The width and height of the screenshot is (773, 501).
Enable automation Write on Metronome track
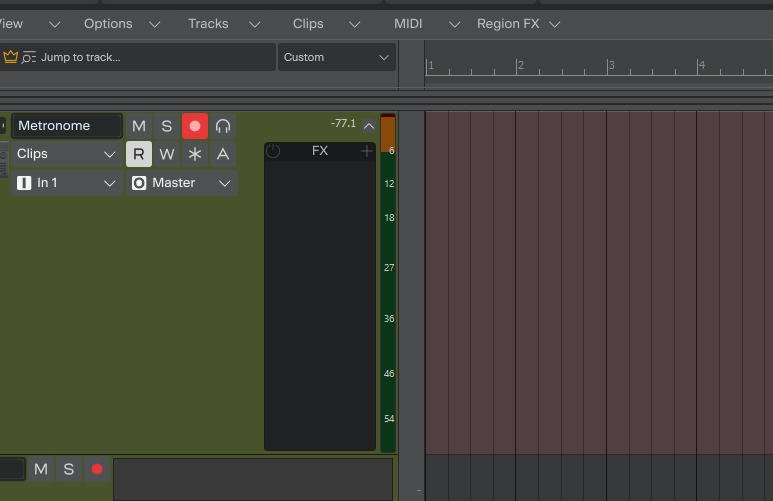[167, 154]
